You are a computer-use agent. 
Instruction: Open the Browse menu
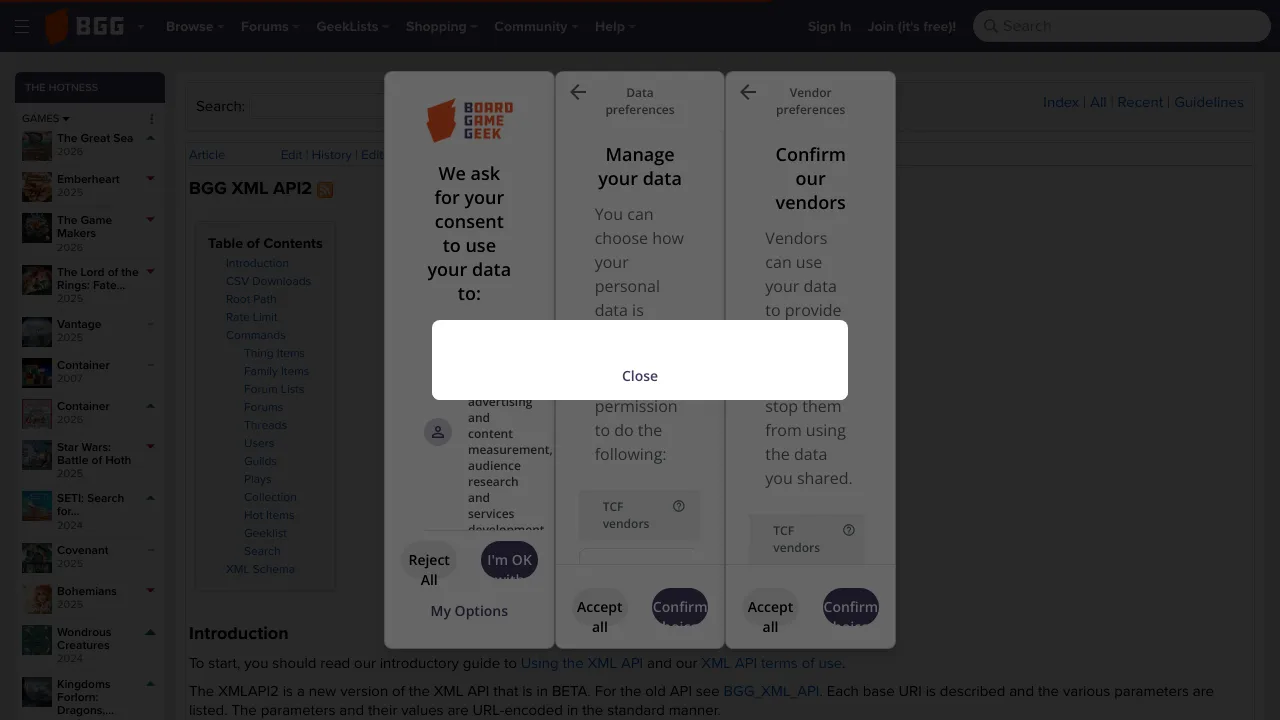pyautogui.click(x=195, y=27)
